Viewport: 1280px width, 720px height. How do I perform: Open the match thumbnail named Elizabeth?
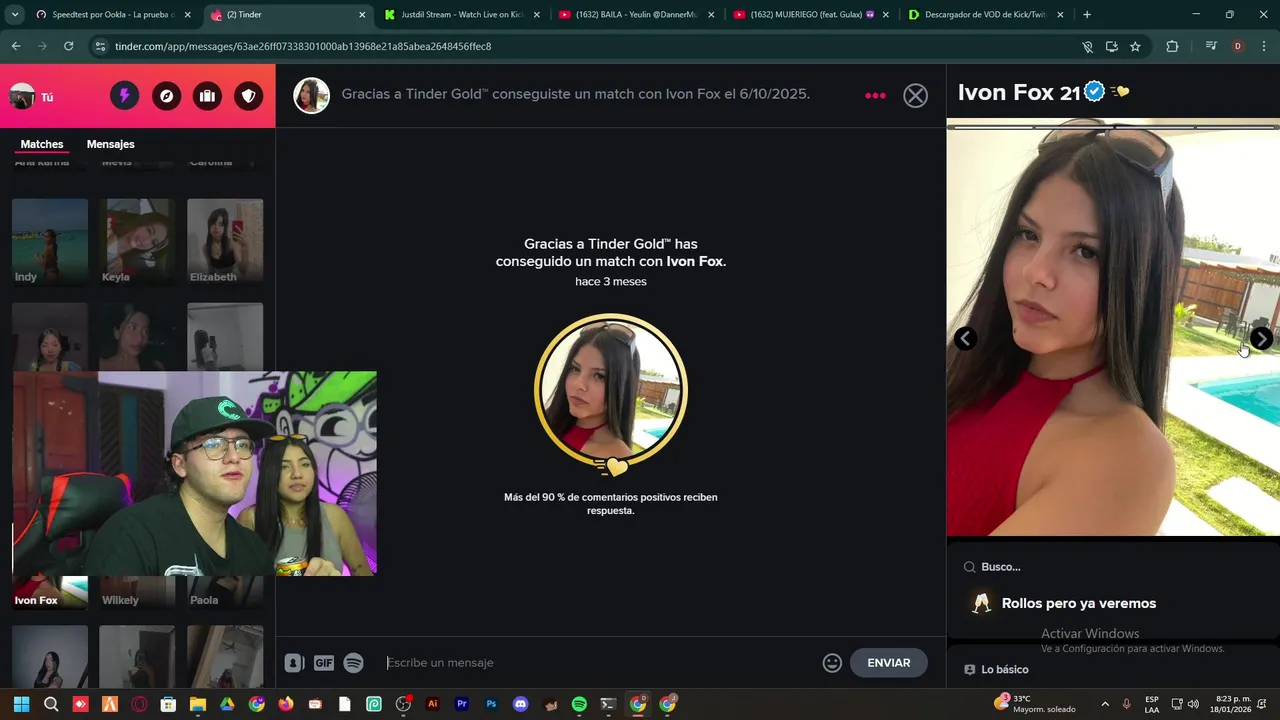(x=225, y=241)
